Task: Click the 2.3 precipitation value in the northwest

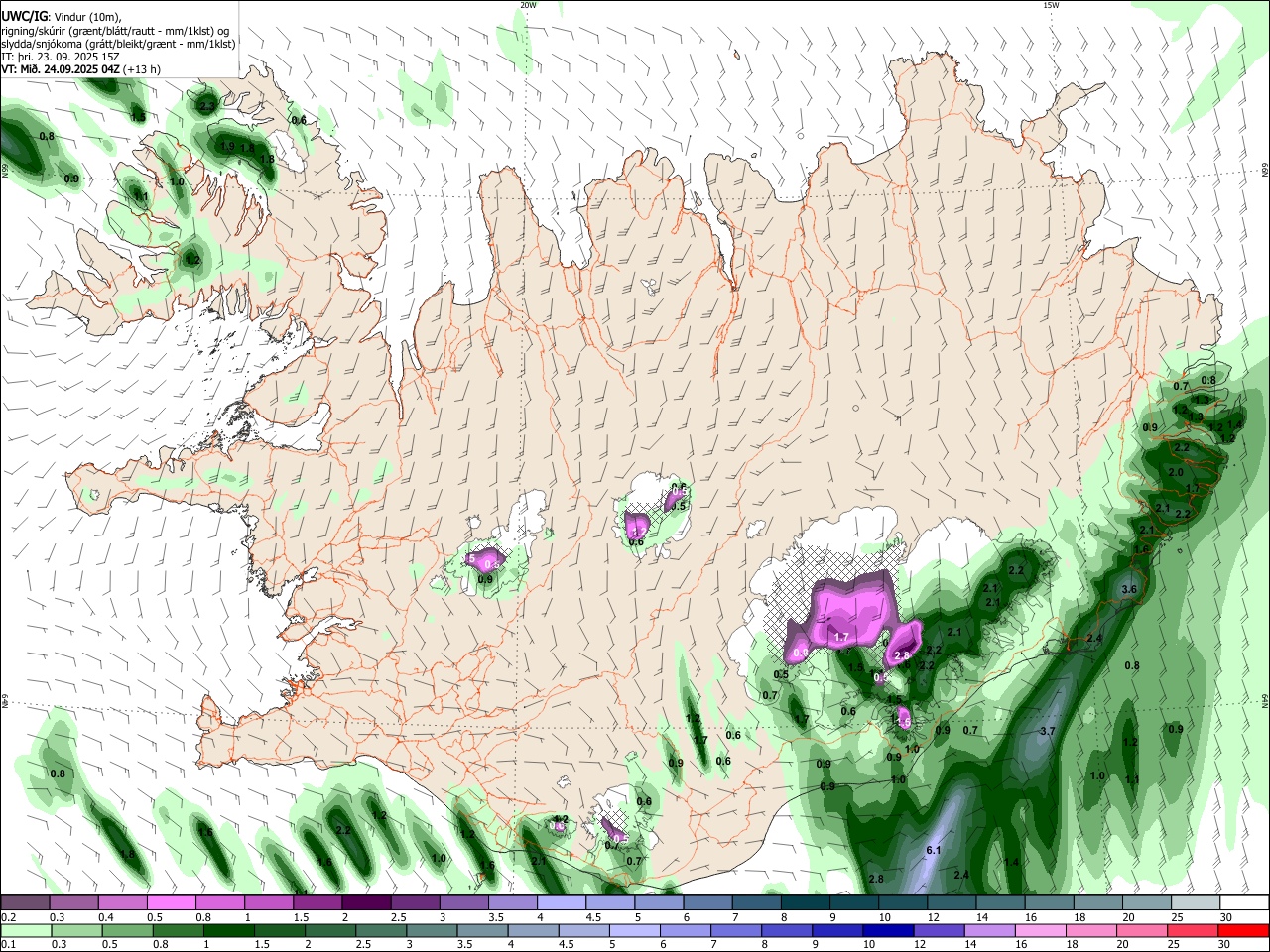Action: click(x=207, y=105)
